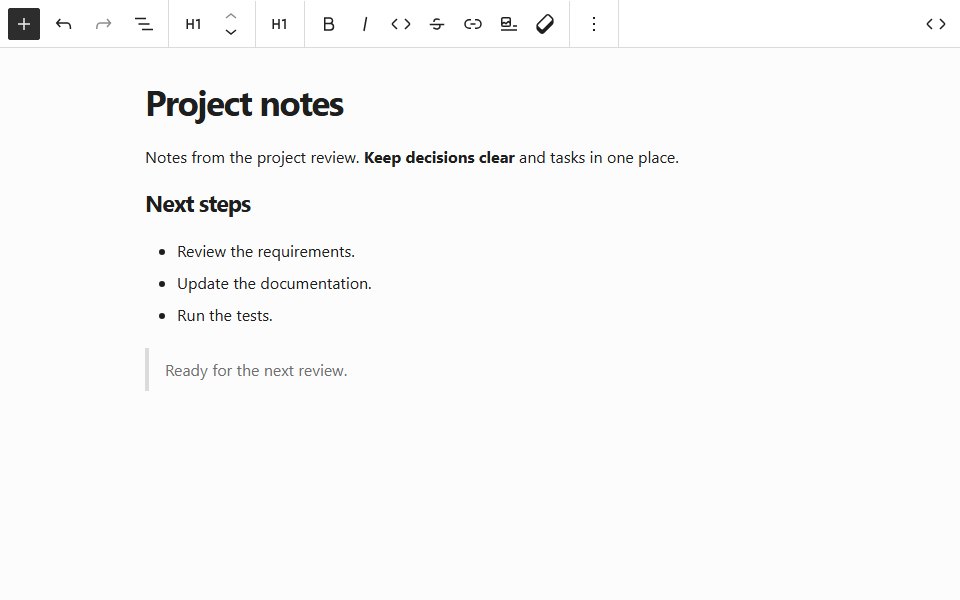Open the block inserter plus button

(24, 24)
